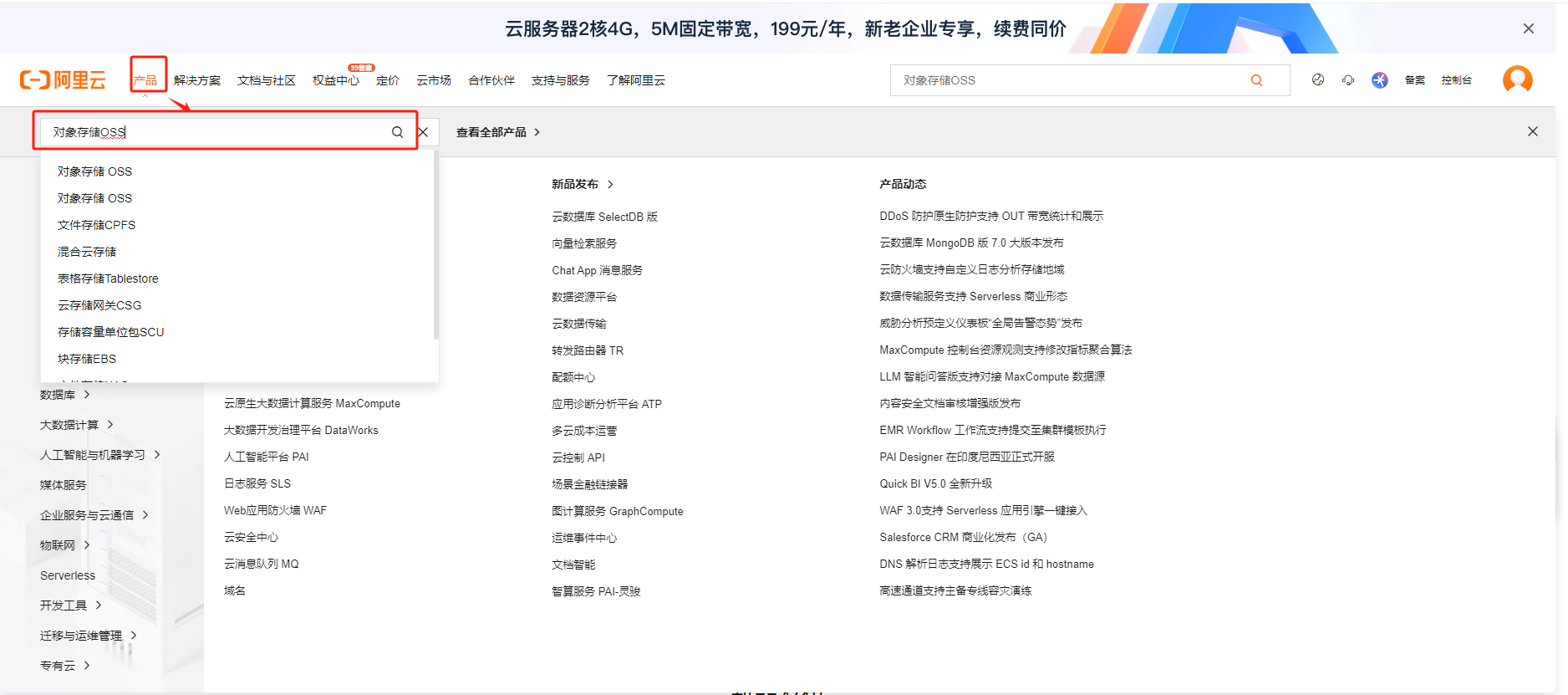
Task: Click the 查看全部产品 link
Action: click(498, 132)
